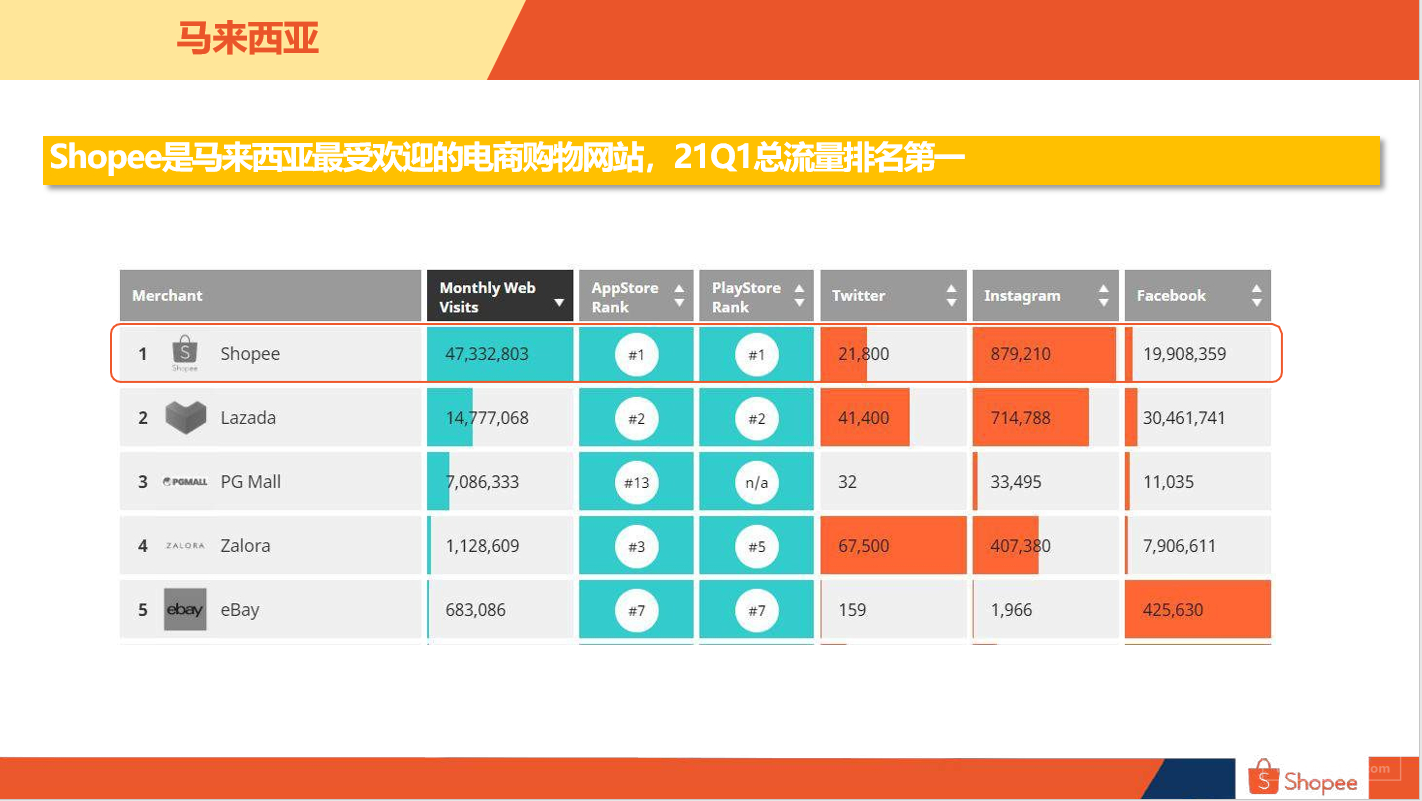Click the Zalora logo icon

[x=185, y=545]
